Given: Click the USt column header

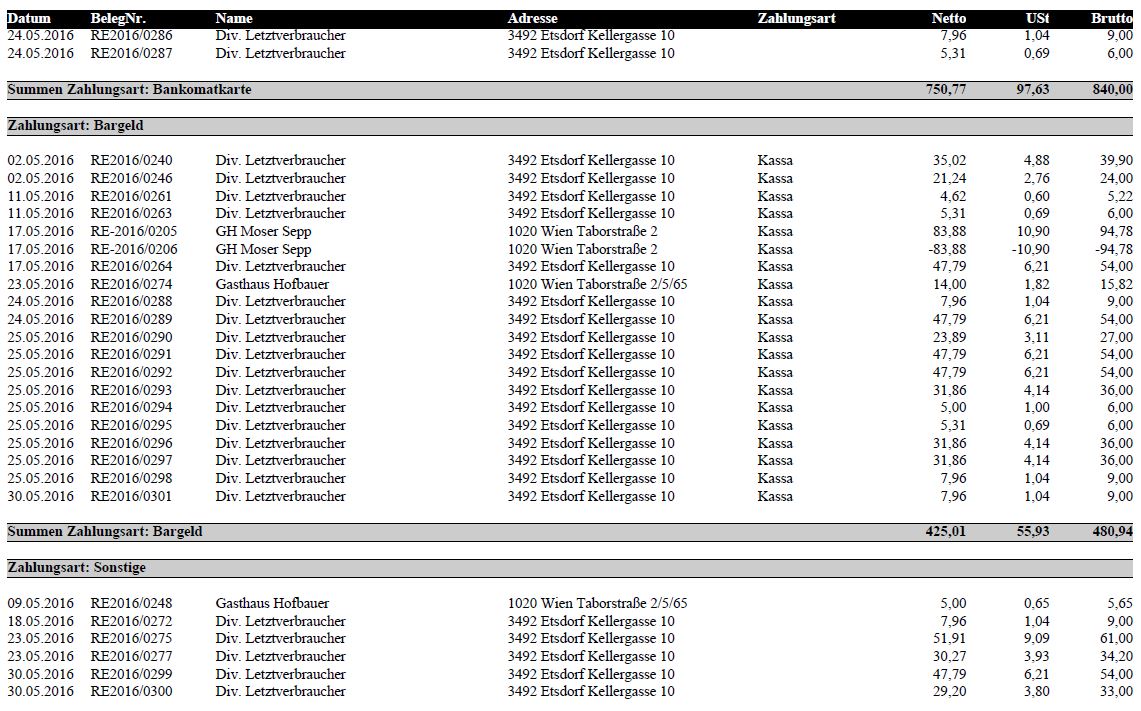Looking at the screenshot, I should point(1037,18).
